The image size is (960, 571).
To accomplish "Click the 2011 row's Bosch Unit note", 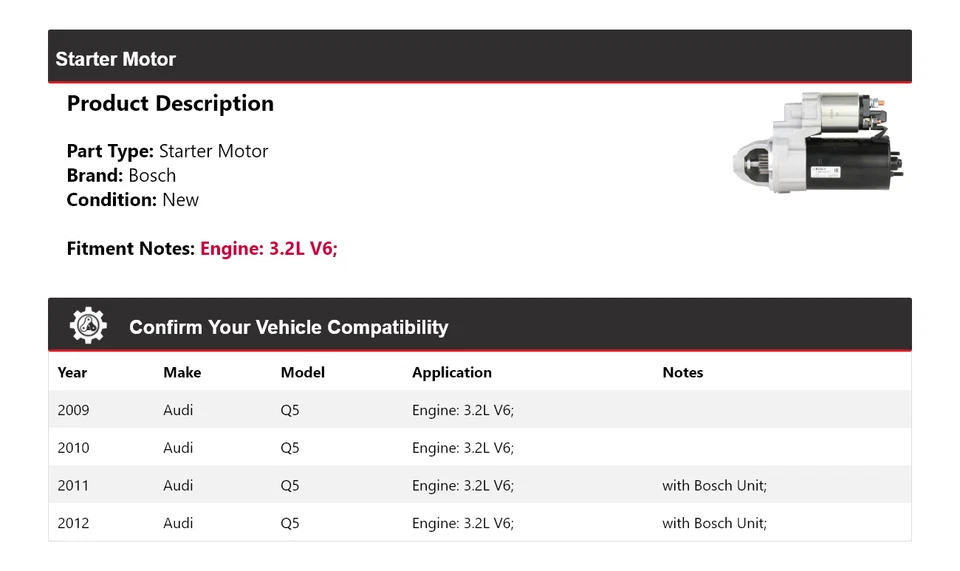I will click(714, 486).
